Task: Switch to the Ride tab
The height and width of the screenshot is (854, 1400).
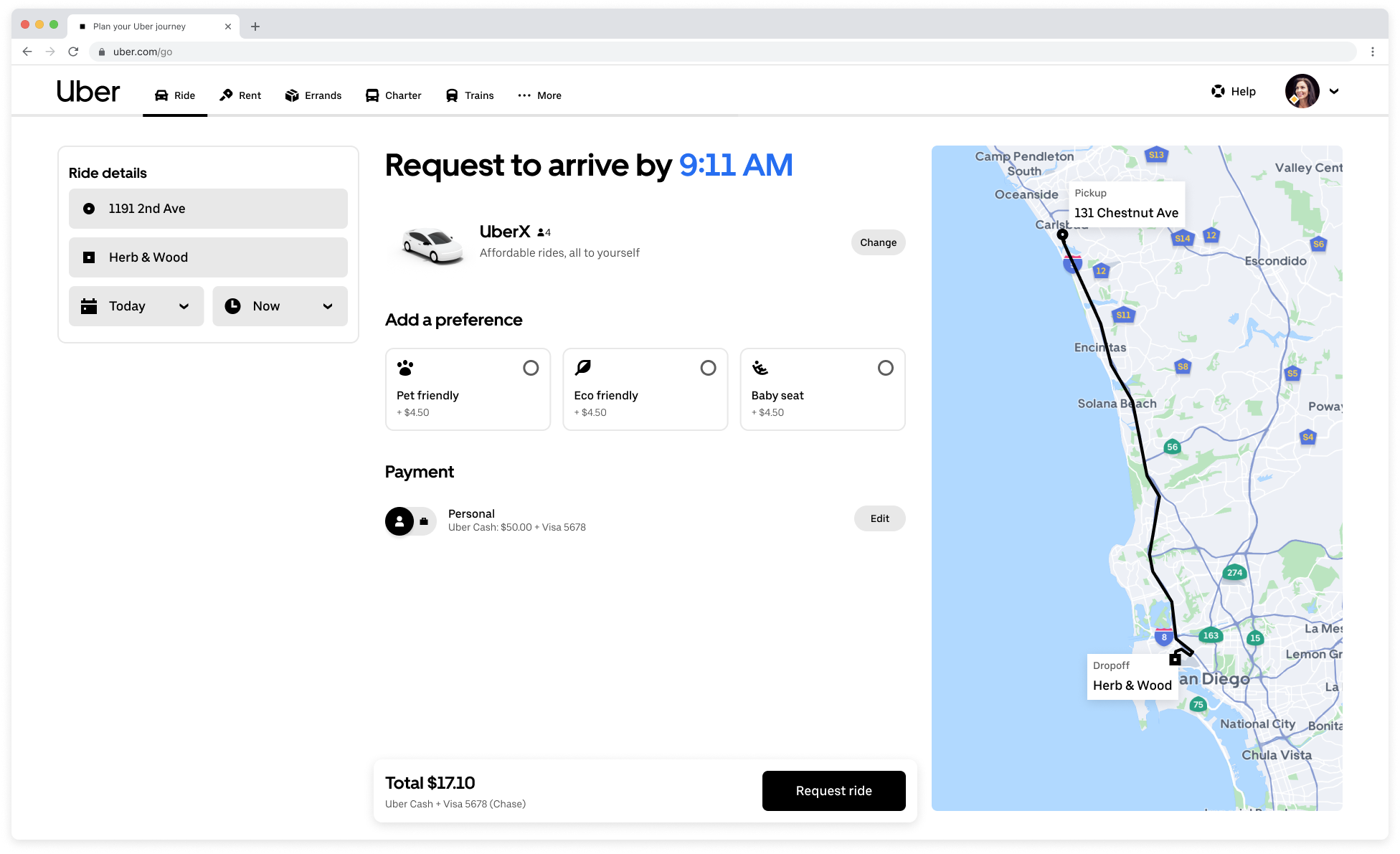Action: pyautogui.click(x=175, y=95)
